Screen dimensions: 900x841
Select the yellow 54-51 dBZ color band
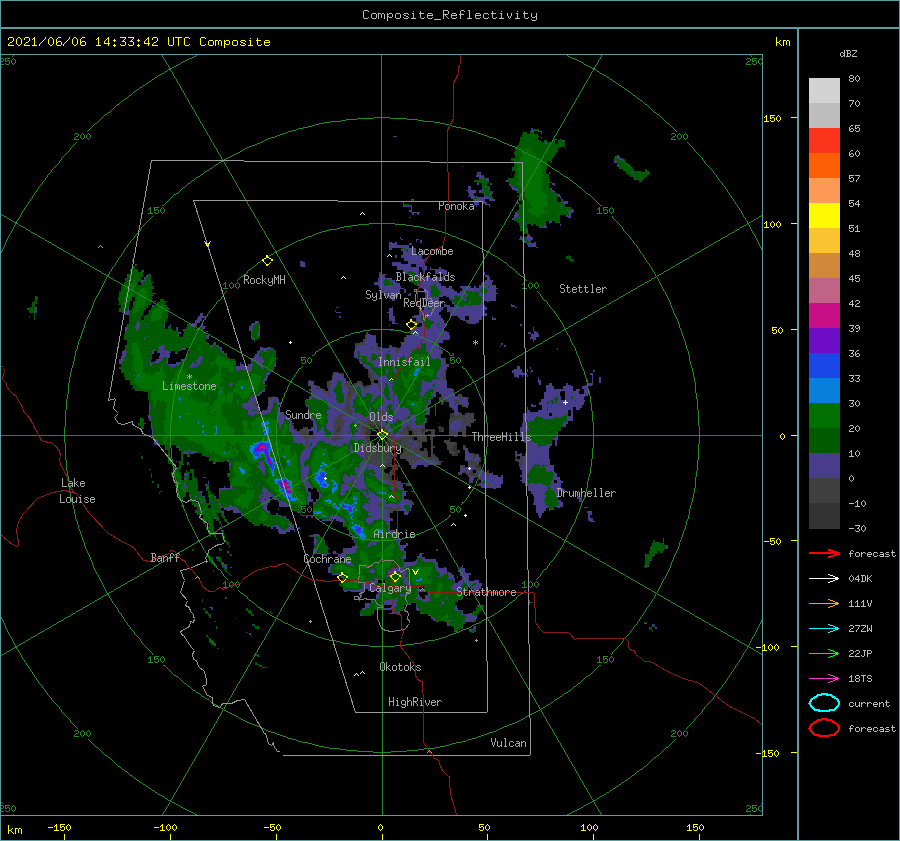click(x=824, y=216)
